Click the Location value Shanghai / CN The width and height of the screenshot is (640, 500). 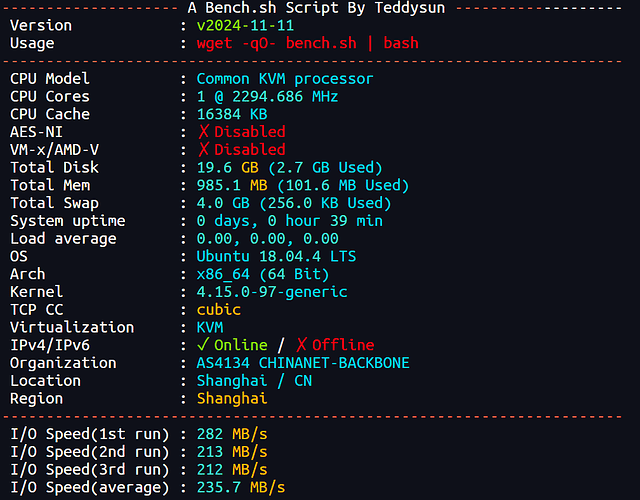[x=254, y=381]
